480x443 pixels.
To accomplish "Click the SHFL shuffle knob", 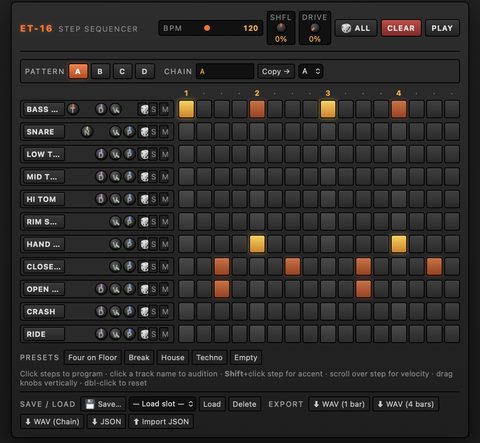I will point(281,27).
